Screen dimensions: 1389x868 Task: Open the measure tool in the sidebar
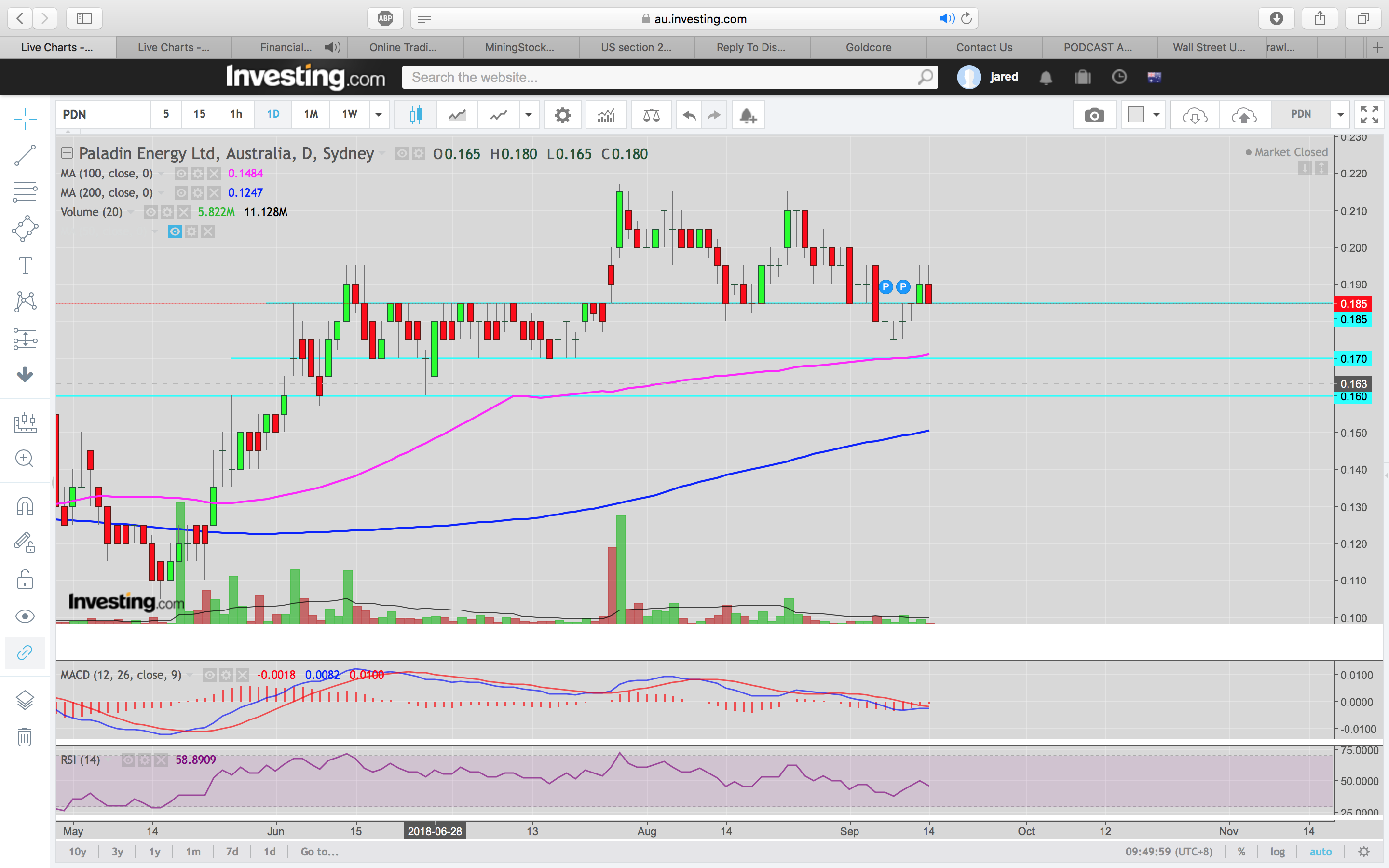pos(25,422)
